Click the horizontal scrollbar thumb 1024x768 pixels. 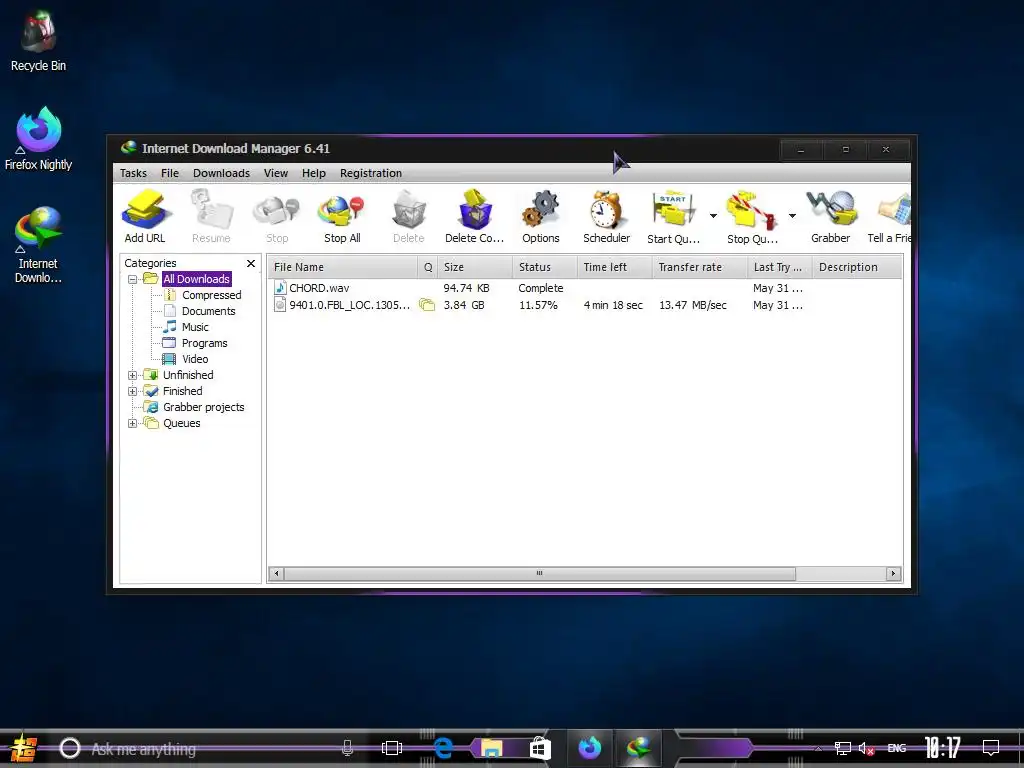click(x=539, y=574)
